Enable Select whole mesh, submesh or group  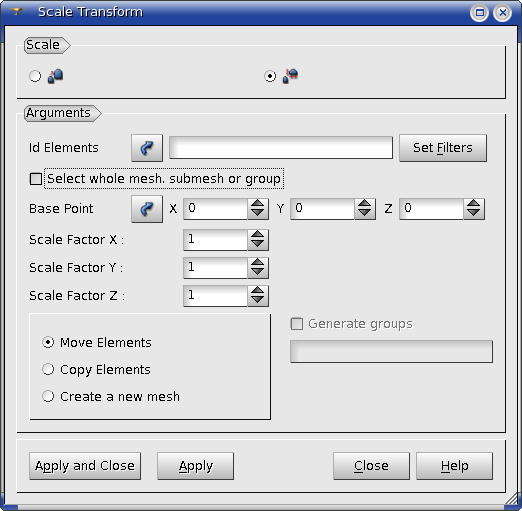click(x=36, y=179)
